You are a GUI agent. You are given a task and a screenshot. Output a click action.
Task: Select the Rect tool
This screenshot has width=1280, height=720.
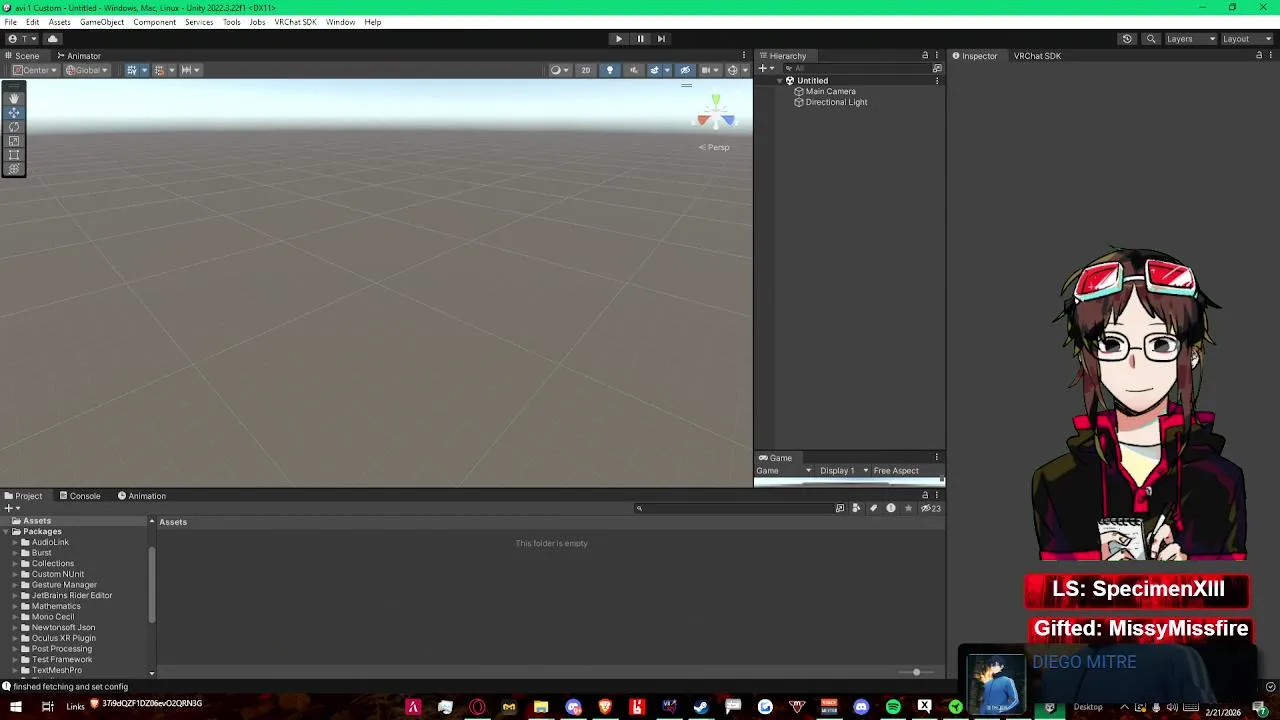click(x=14, y=155)
